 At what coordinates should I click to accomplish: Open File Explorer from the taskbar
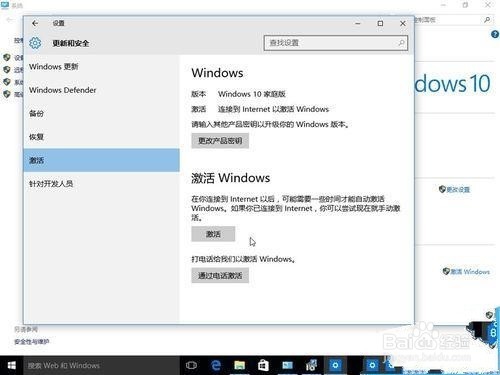tap(240, 365)
